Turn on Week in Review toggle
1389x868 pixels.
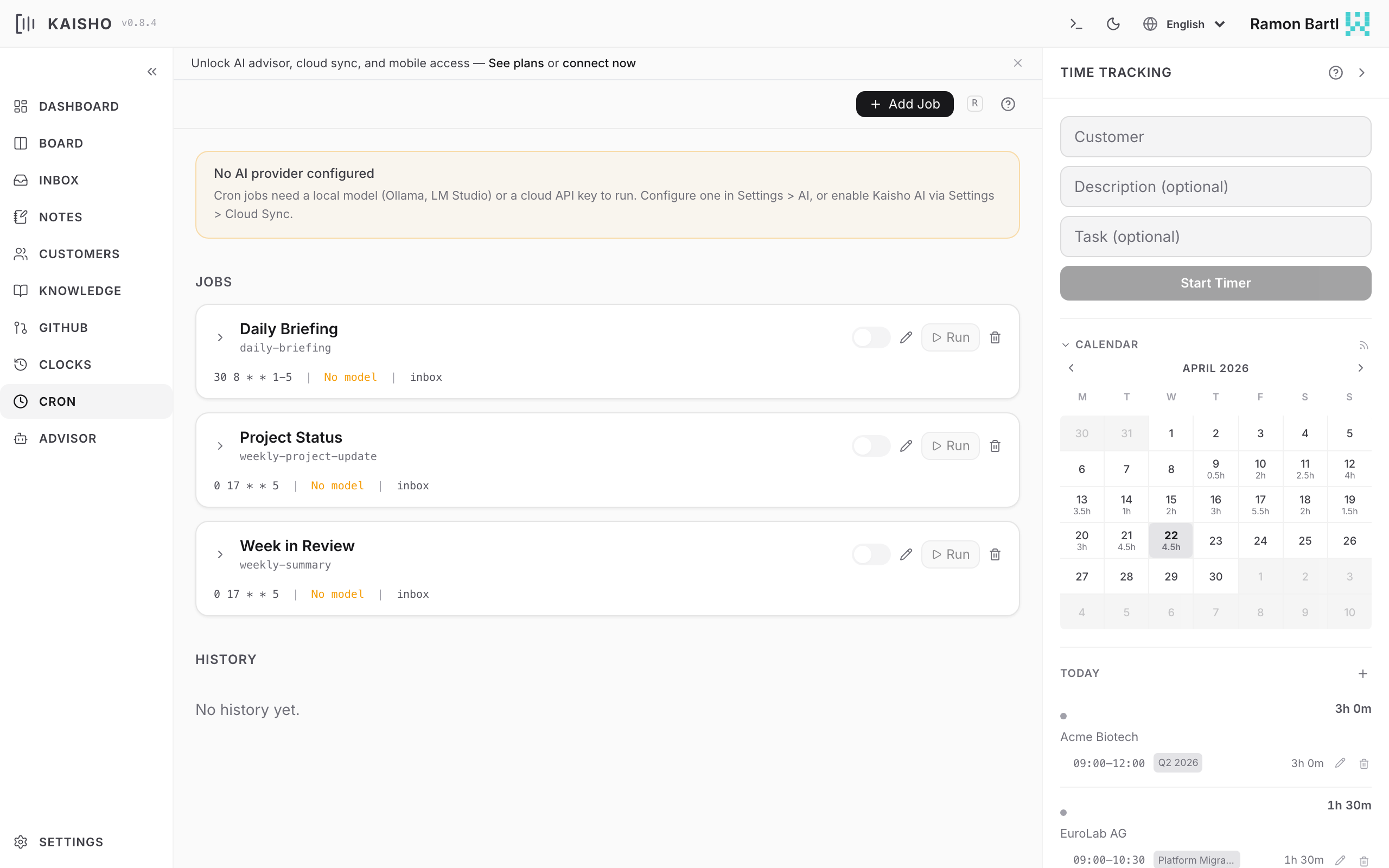tap(871, 554)
